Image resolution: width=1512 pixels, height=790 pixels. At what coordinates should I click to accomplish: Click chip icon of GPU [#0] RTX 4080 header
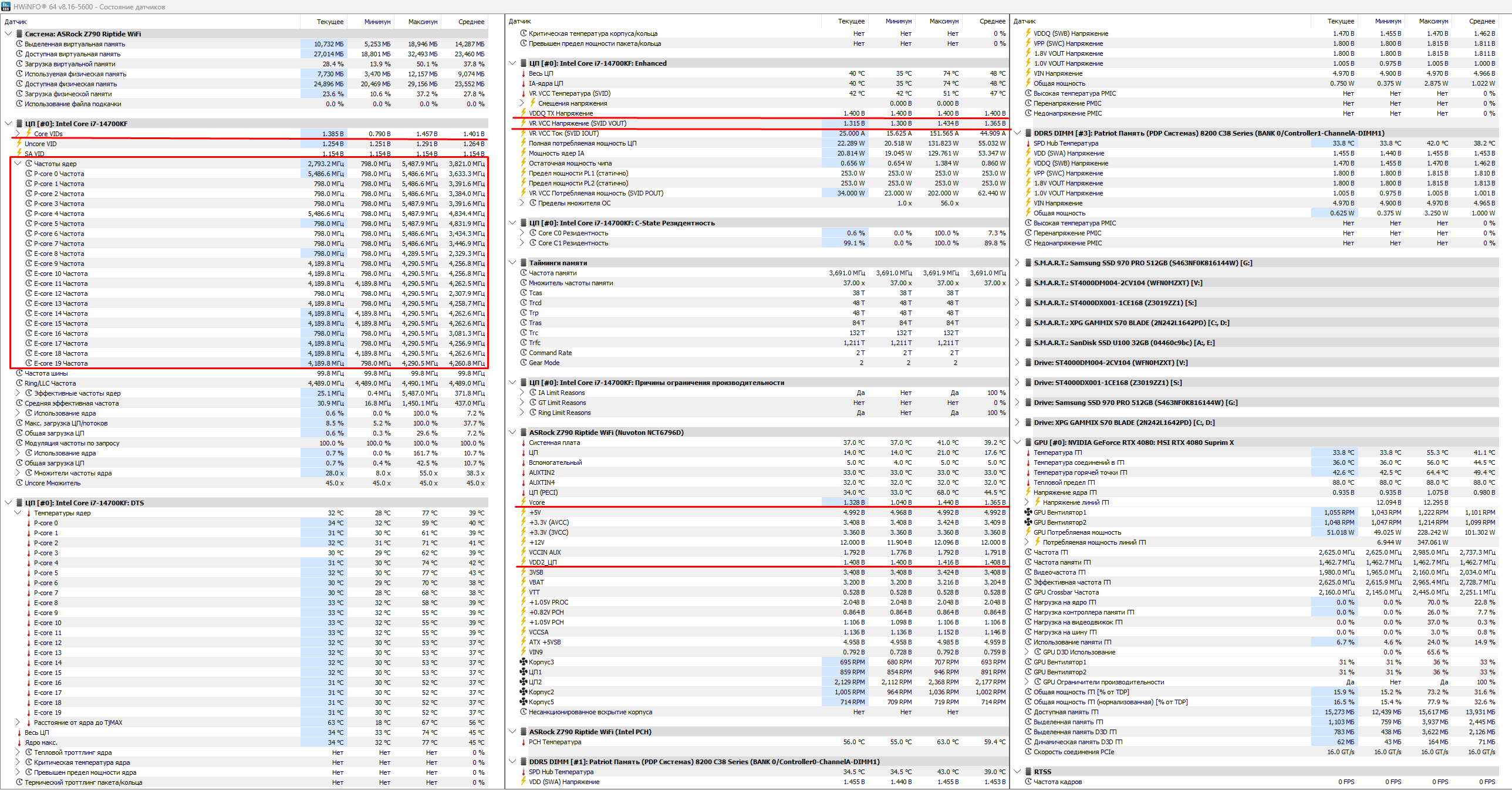[x=1028, y=443]
